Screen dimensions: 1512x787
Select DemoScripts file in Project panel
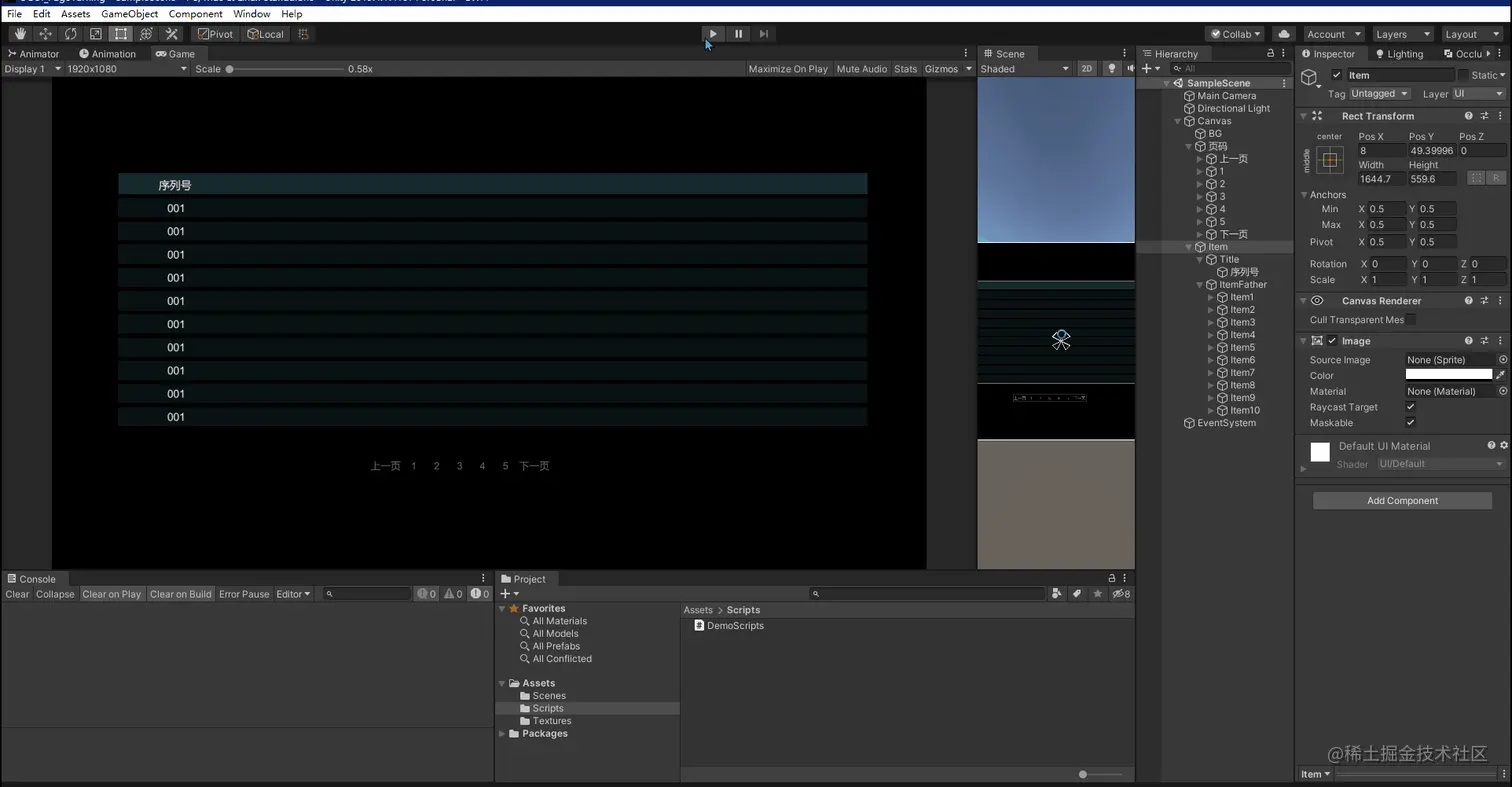(x=734, y=626)
